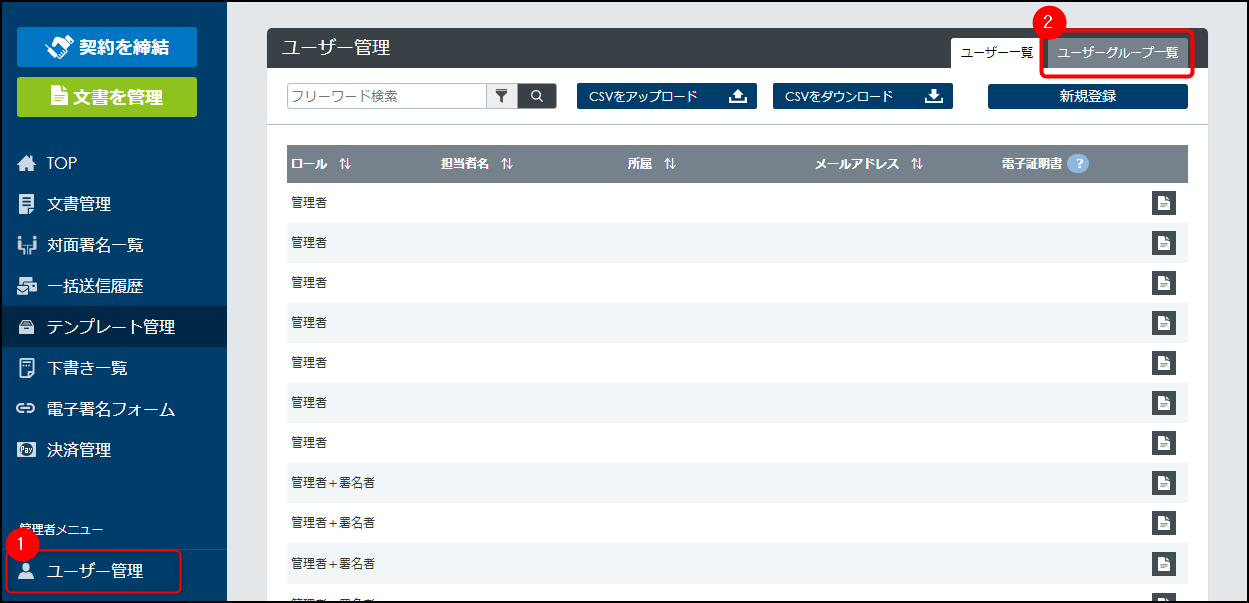This screenshot has height=603, width=1249.
Task: Click the フリーワード検索 input field
Action: pyautogui.click(x=386, y=96)
